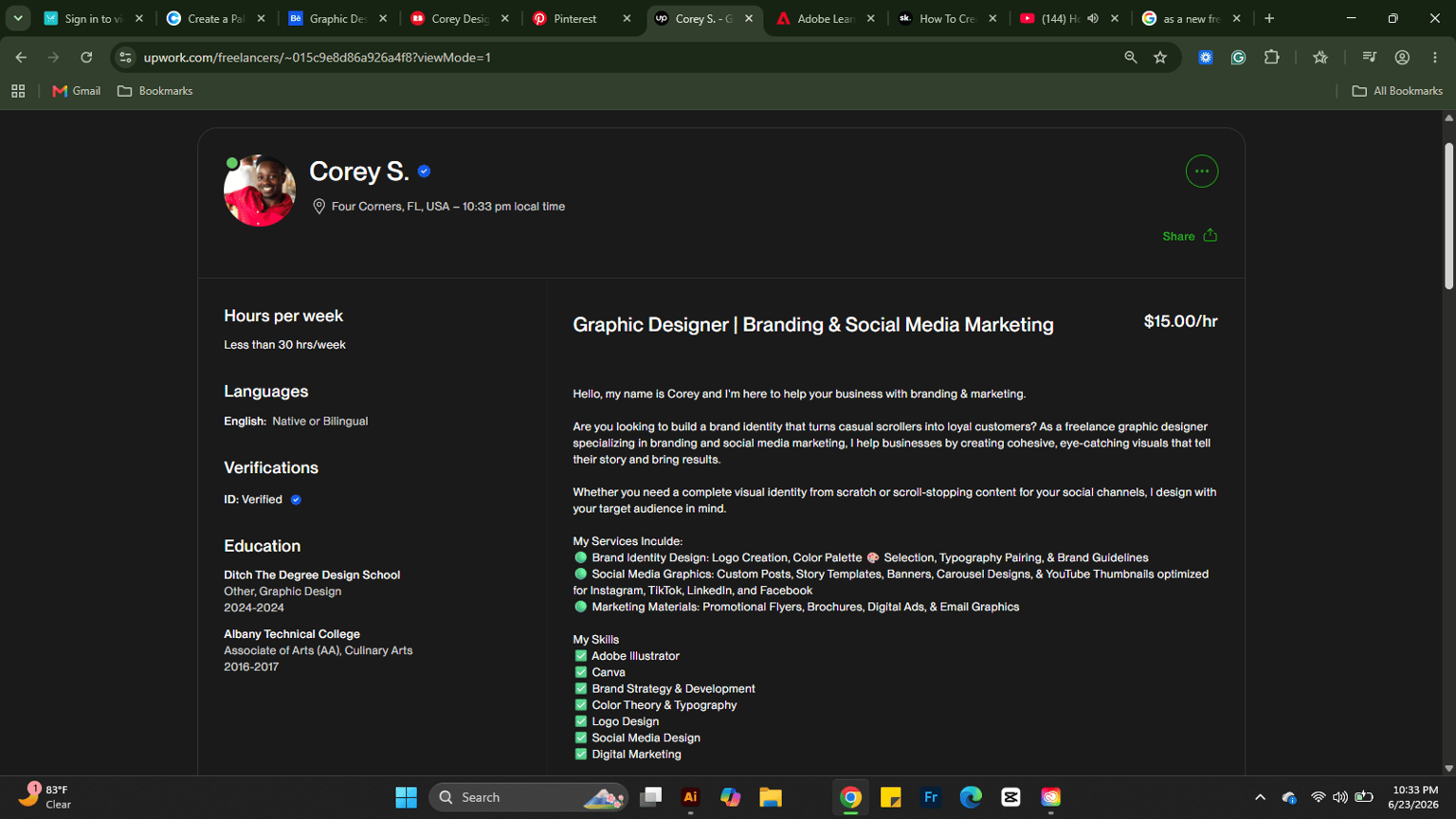
Task: Close the Adobe Learn tab
Action: 870,19
